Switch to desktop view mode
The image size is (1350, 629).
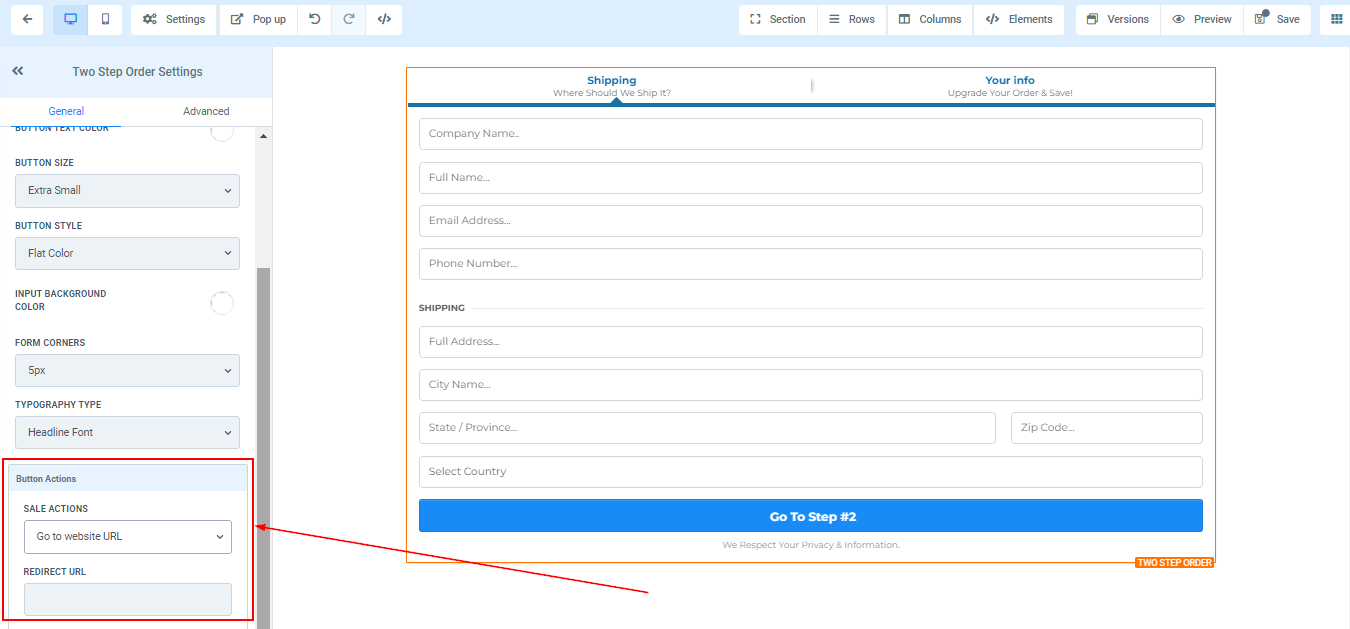pyautogui.click(x=71, y=19)
